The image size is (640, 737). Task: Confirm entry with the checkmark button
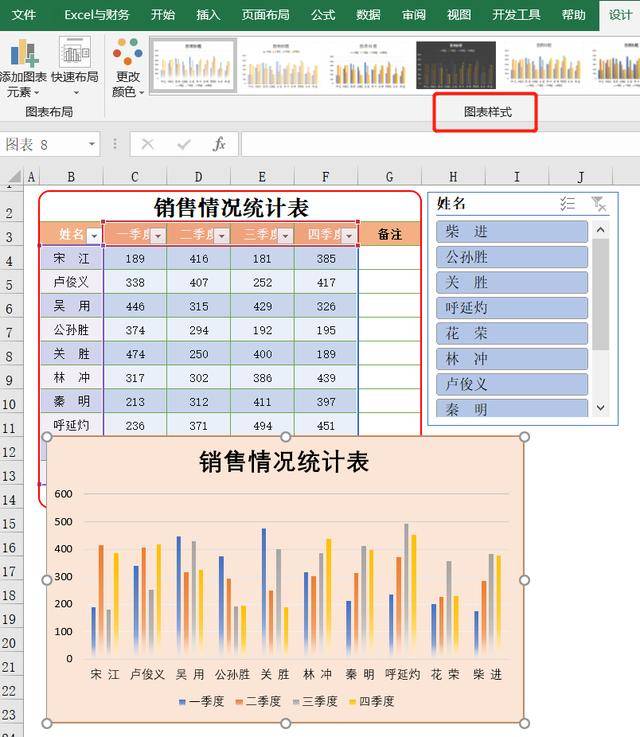click(x=184, y=144)
